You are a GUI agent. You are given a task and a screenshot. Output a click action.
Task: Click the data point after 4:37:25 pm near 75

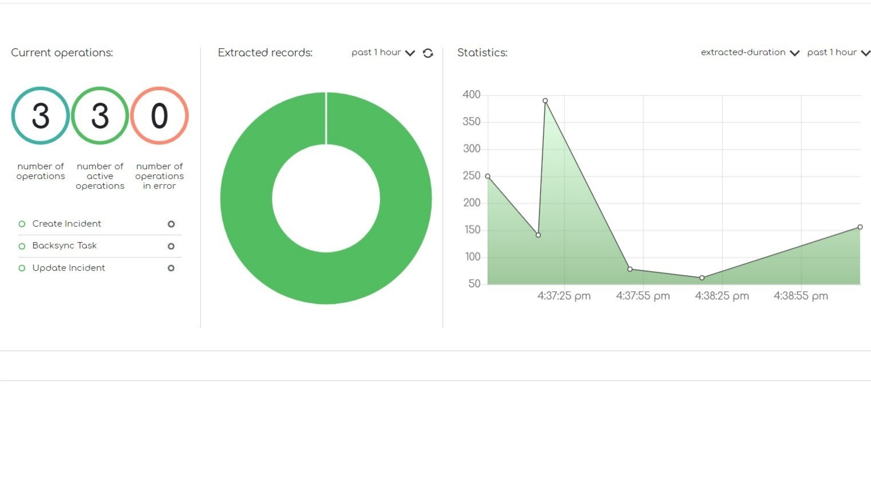(x=630, y=269)
